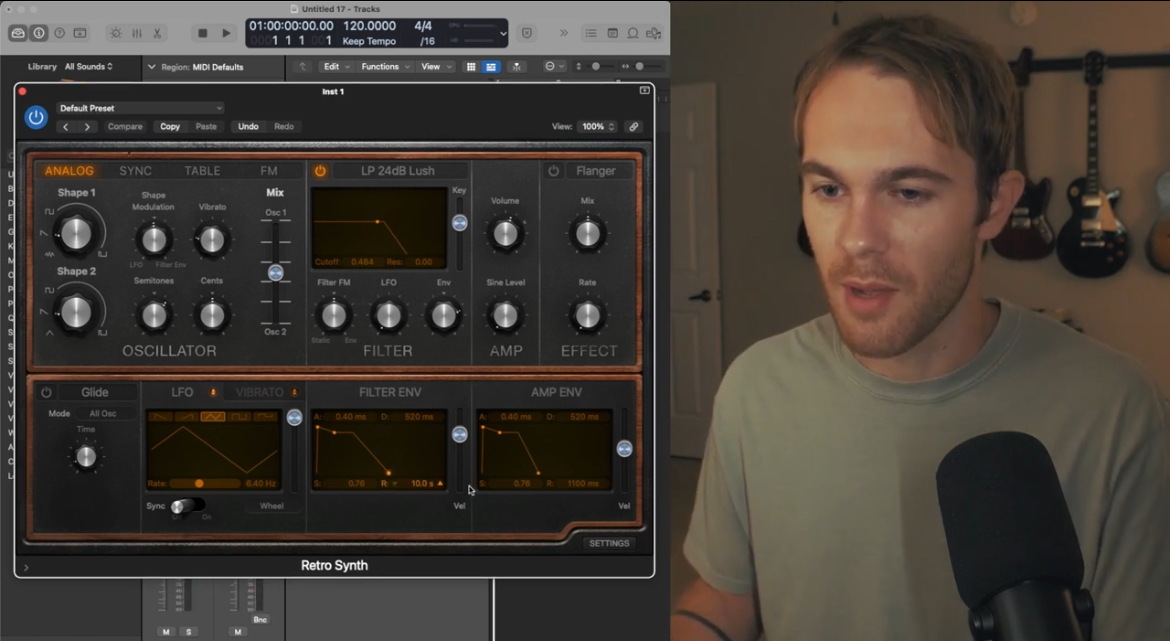The width and height of the screenshot is (1170, 641).
Task: Click the Amp Env Vel slider handle
Action: (625, 448)
